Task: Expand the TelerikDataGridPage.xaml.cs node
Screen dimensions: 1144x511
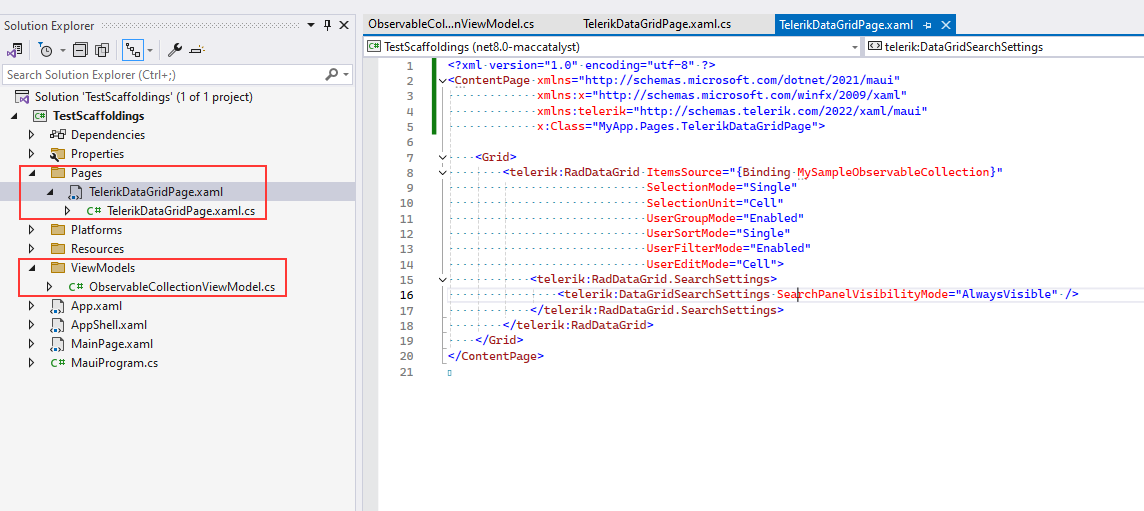Action: point(68,211)
